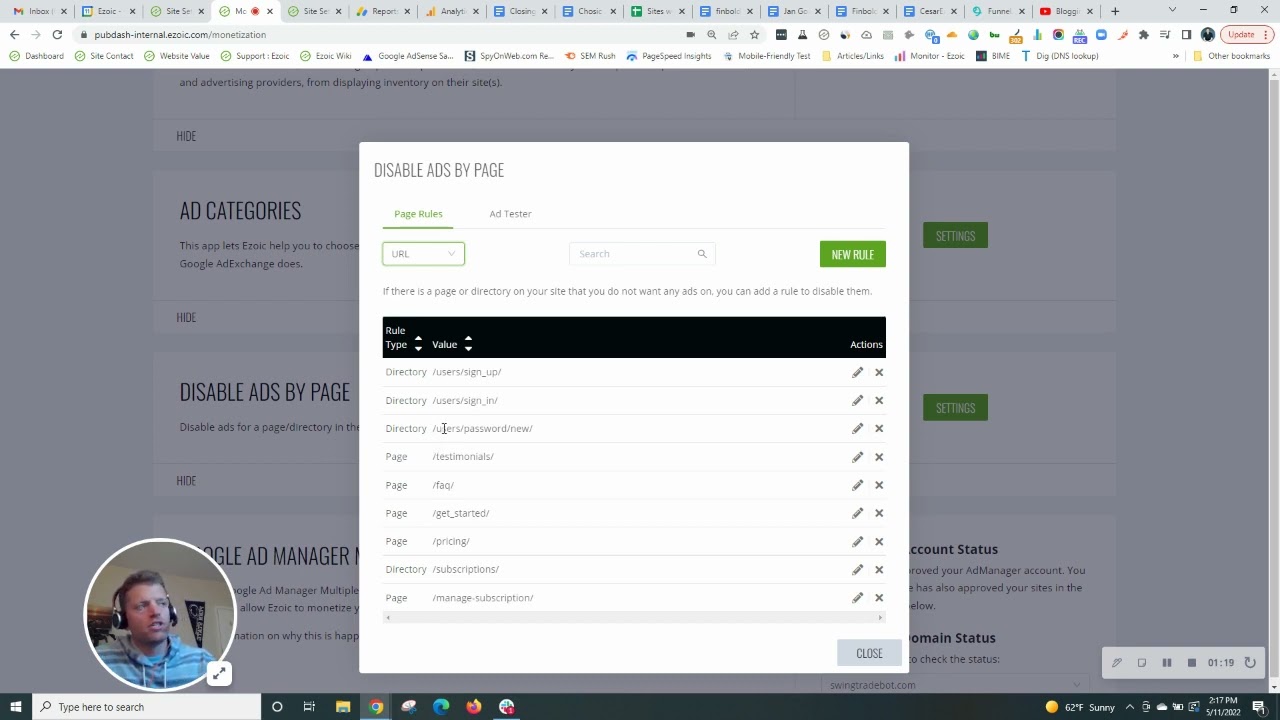The height and width of the screenshot is (720, 1280).
Task: Open the Dashboard bookmark
Action: 36,56
